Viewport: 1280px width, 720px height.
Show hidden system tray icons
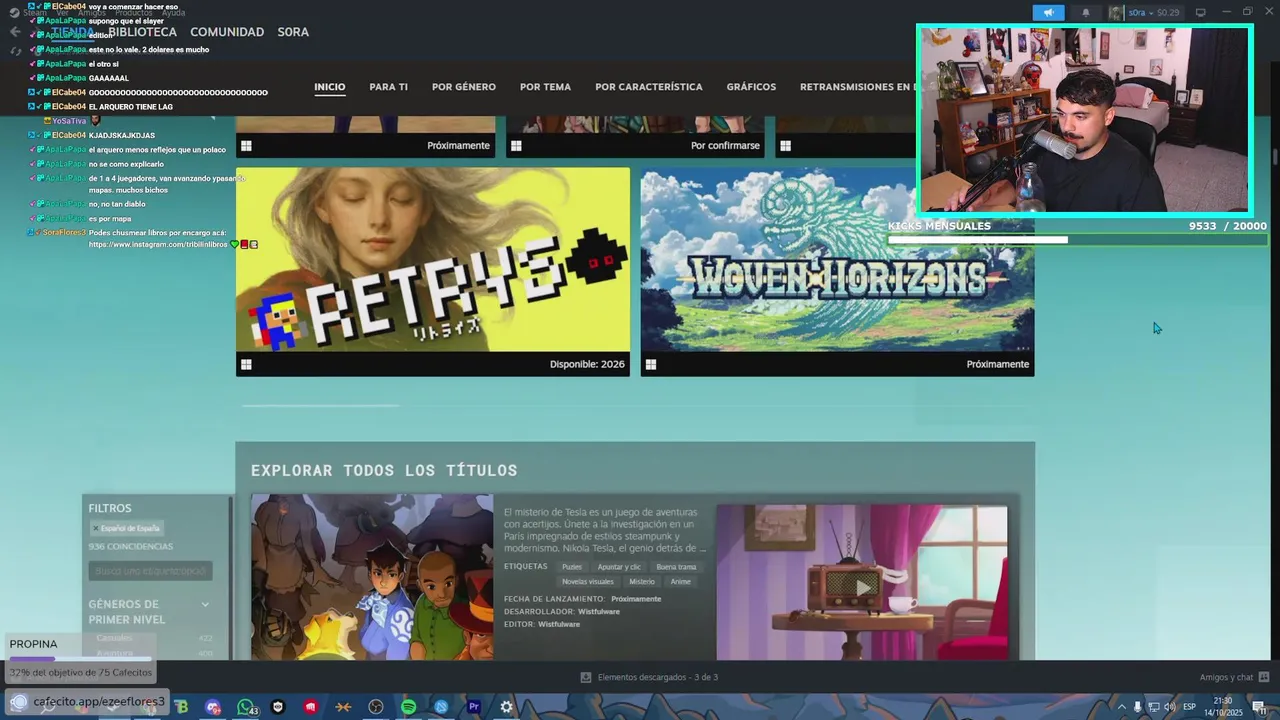coord(1121,707)
